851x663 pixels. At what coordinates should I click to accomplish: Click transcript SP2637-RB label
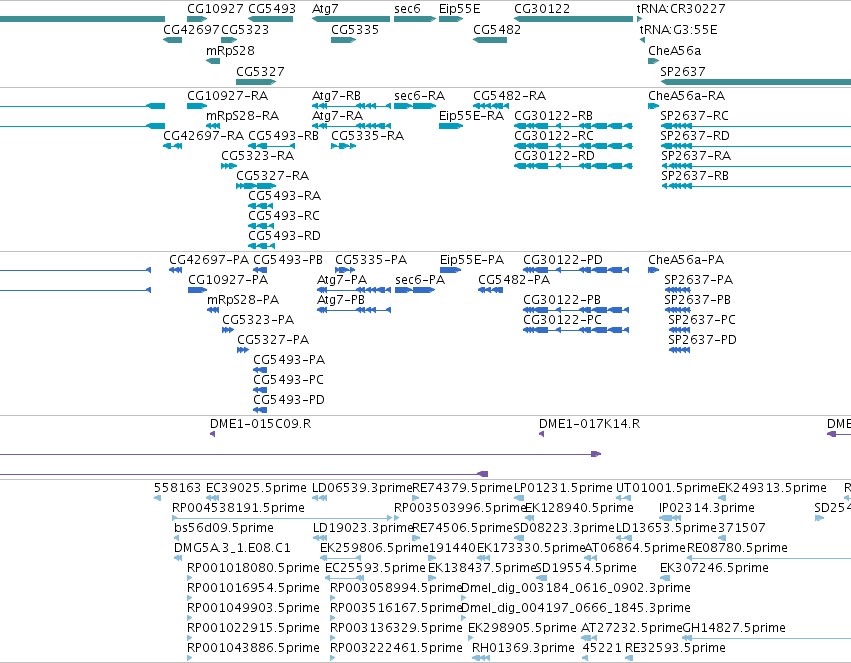(x=695, y=176)
